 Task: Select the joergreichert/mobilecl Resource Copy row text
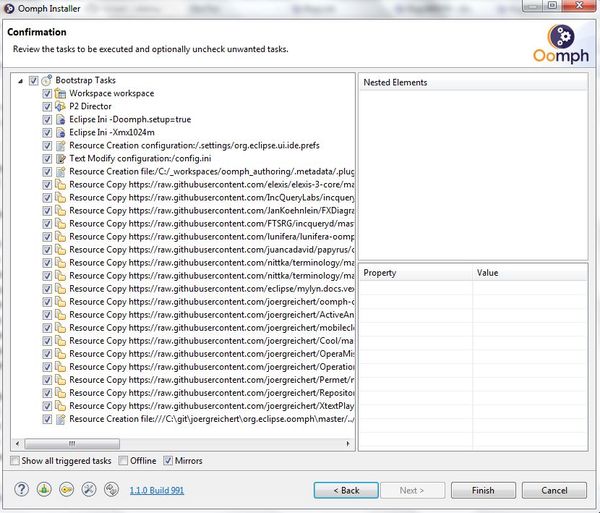[x=212, y=328]
